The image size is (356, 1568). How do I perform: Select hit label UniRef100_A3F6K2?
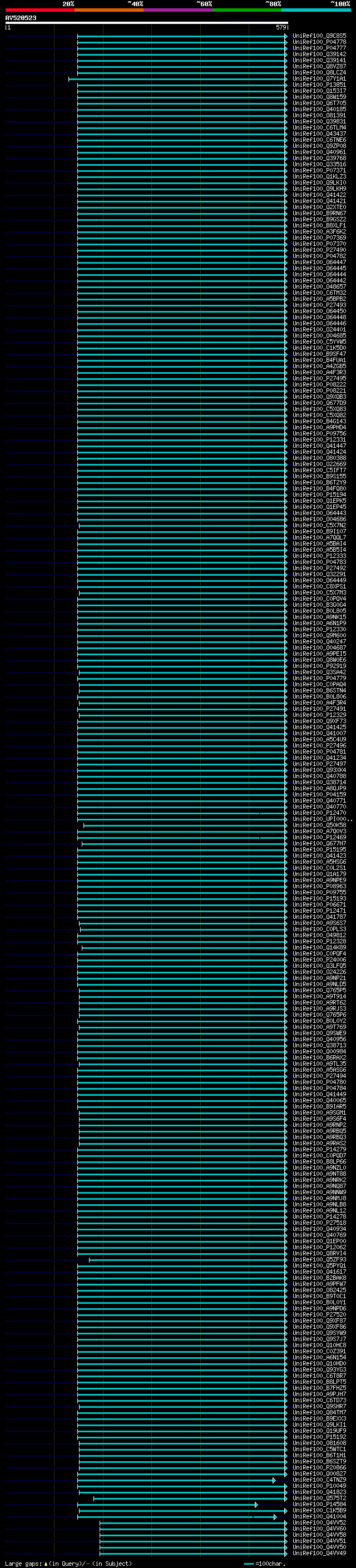click(319, 231)
